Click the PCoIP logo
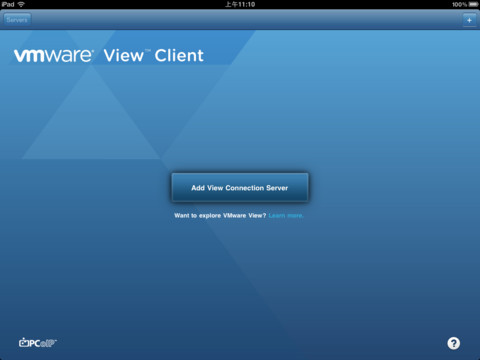 click(x=38, y=343)
